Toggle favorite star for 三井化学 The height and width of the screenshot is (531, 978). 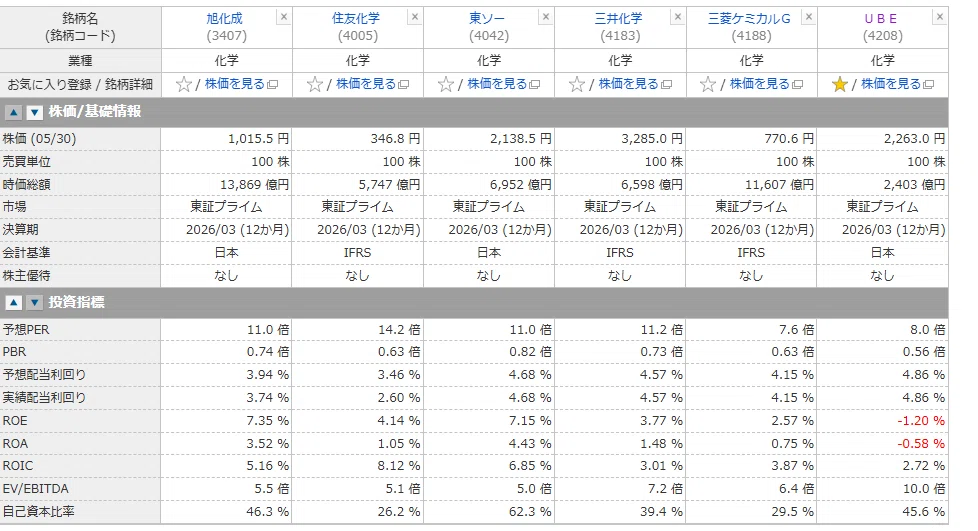(577, 84)
